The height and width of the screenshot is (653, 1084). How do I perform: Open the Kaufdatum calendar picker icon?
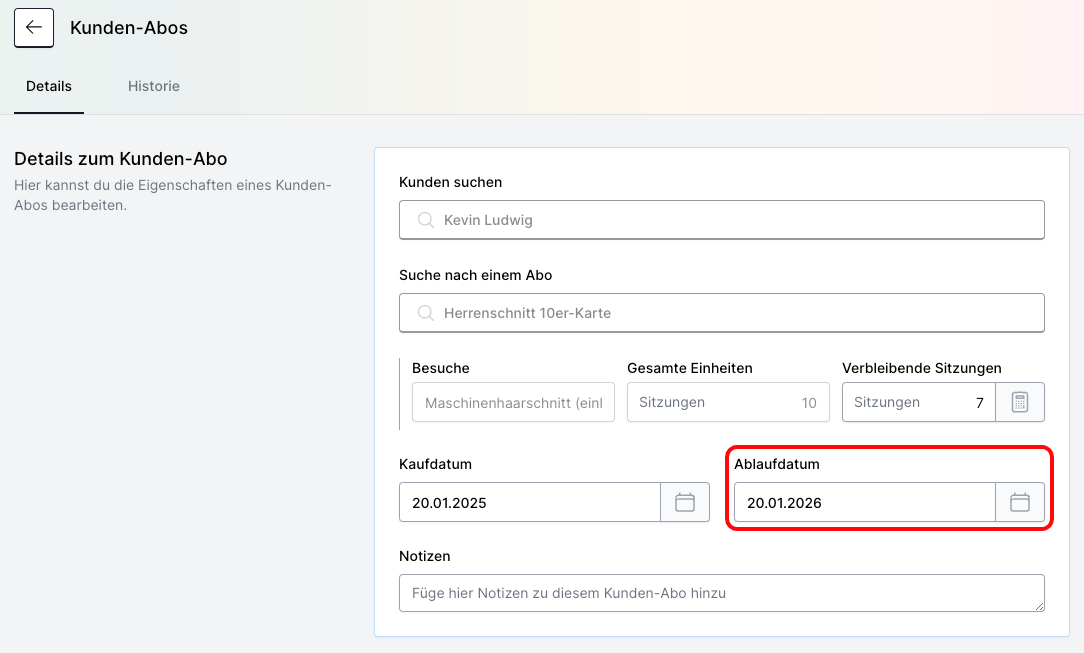[685, 502]
